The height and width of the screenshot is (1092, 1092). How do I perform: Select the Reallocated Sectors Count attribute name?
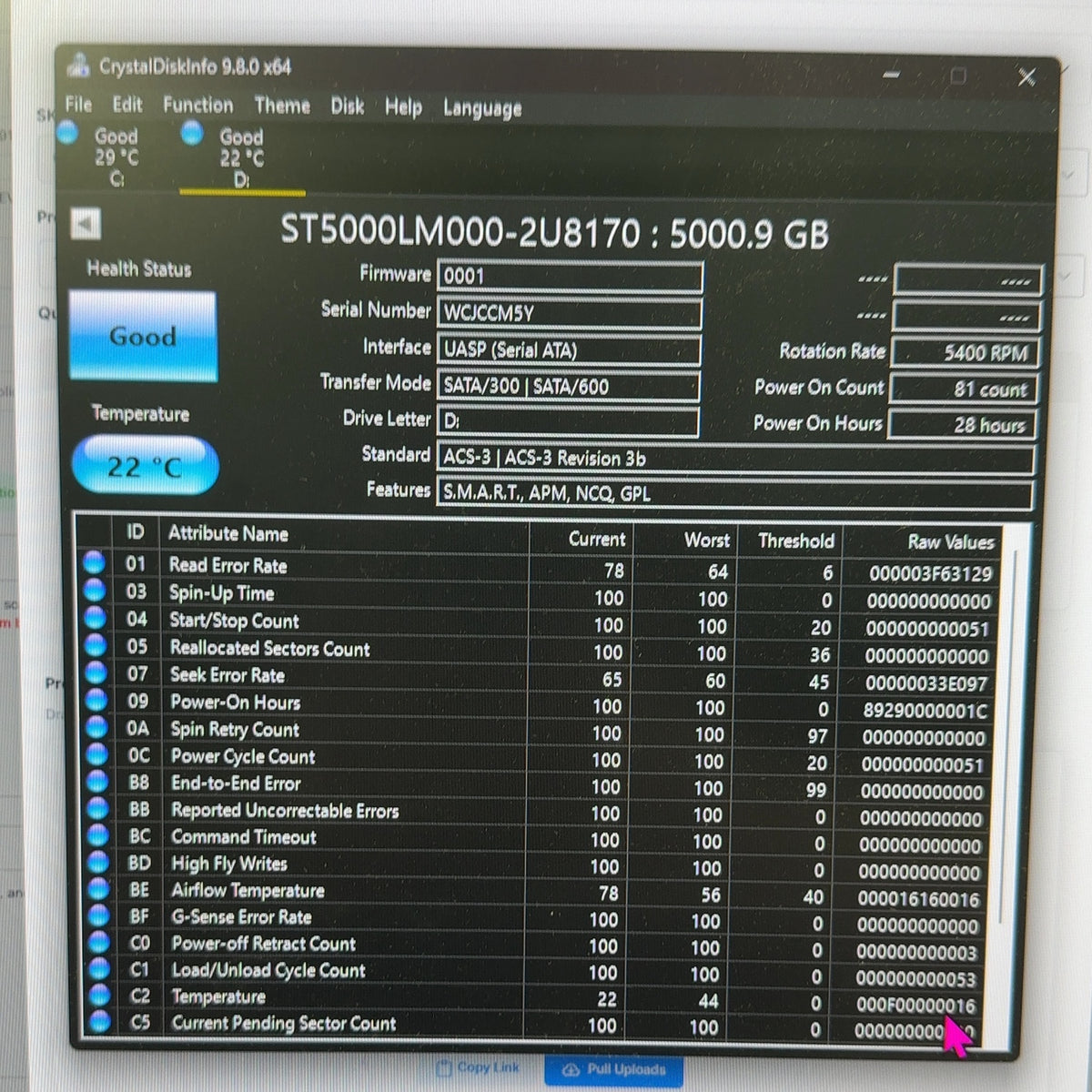[x=270, y=649]
